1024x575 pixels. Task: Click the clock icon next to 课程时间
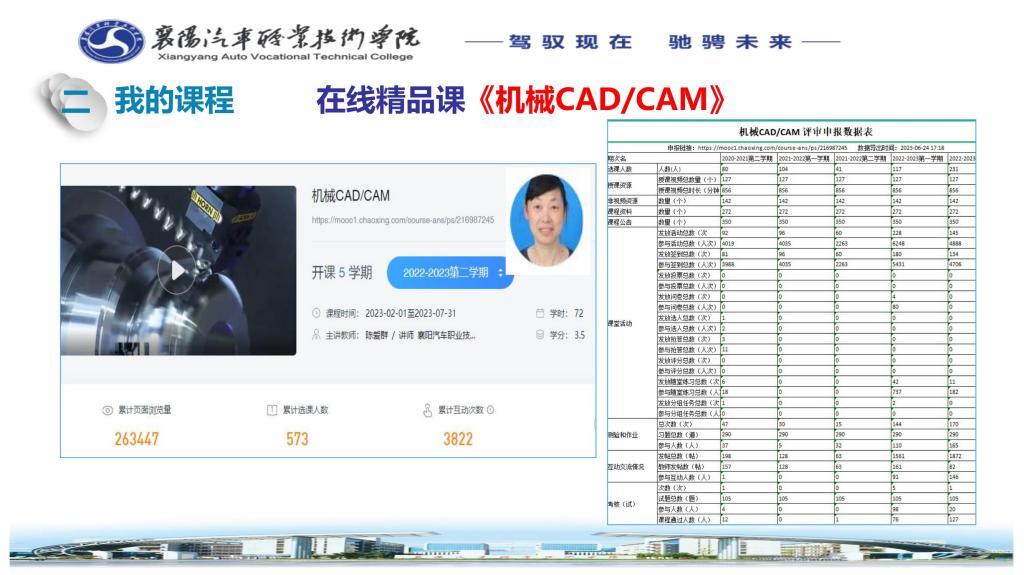coord(317,313)
